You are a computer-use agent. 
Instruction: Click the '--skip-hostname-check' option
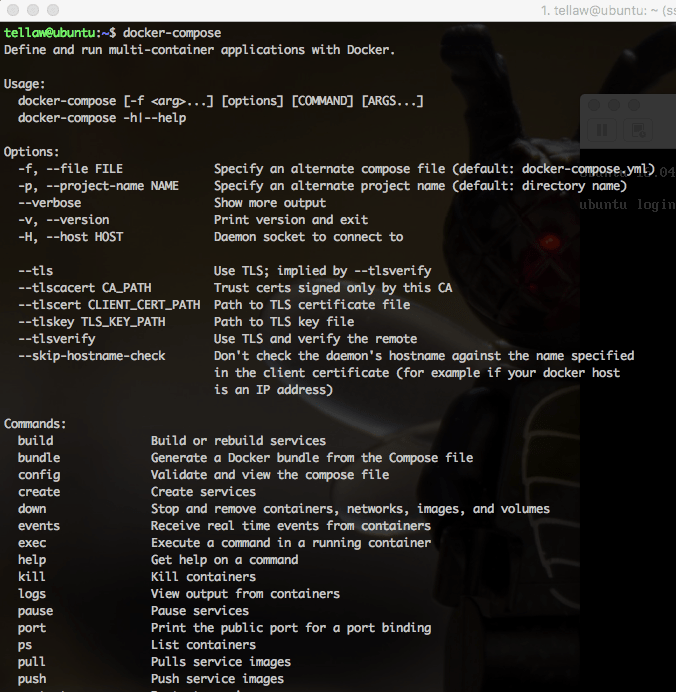(91, 356)
